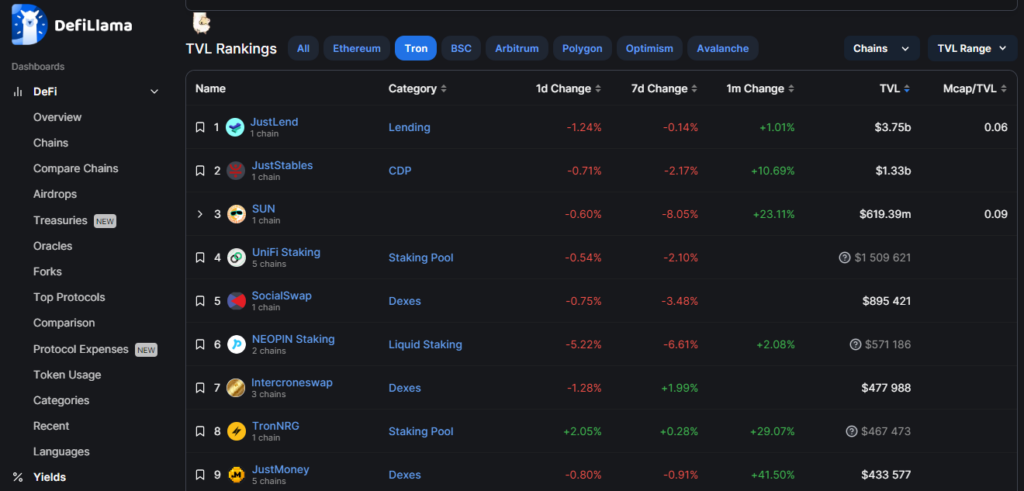Click the TronNRG lightning logo icon

pyautogui.click(x=236, y=431)
